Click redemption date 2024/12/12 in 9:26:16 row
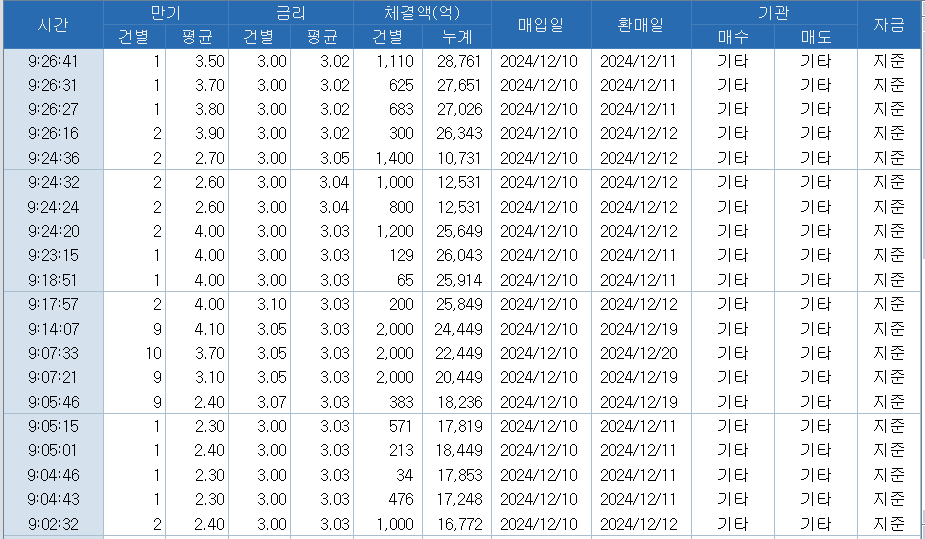The image size is (925, 539). [x=639, y=134]
